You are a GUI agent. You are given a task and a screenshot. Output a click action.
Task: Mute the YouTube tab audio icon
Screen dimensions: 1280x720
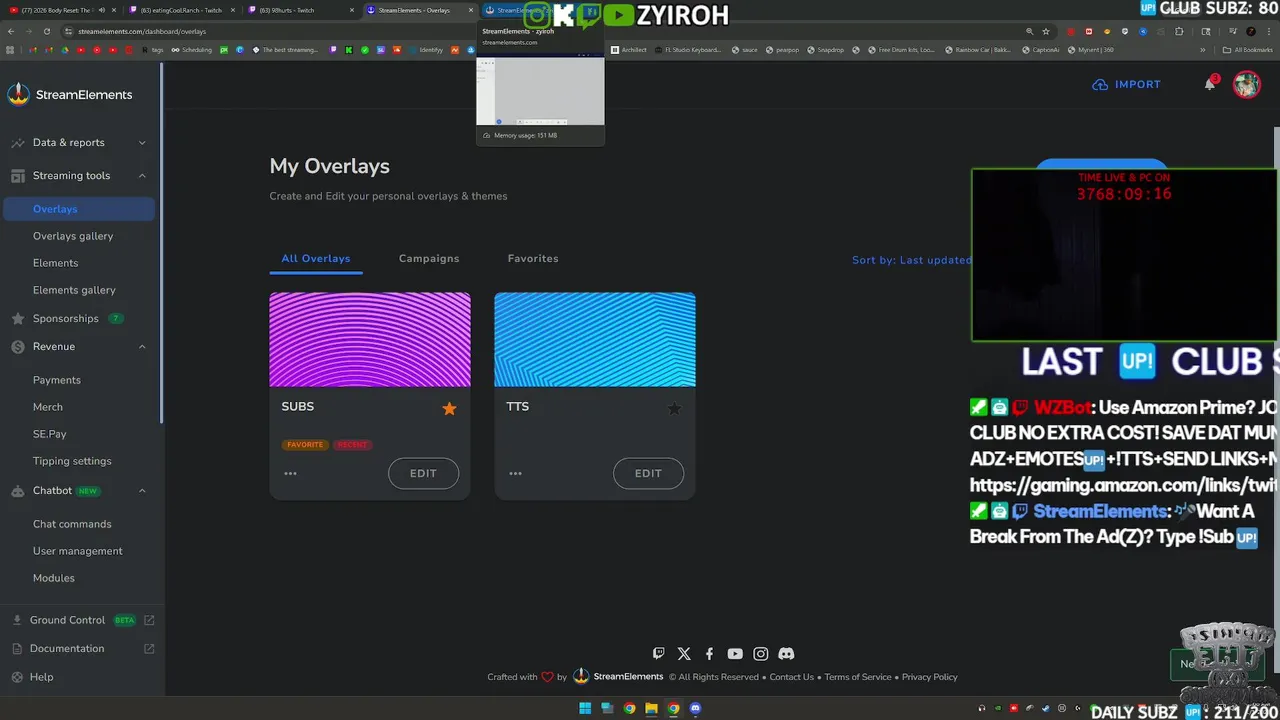coord(101,10)
